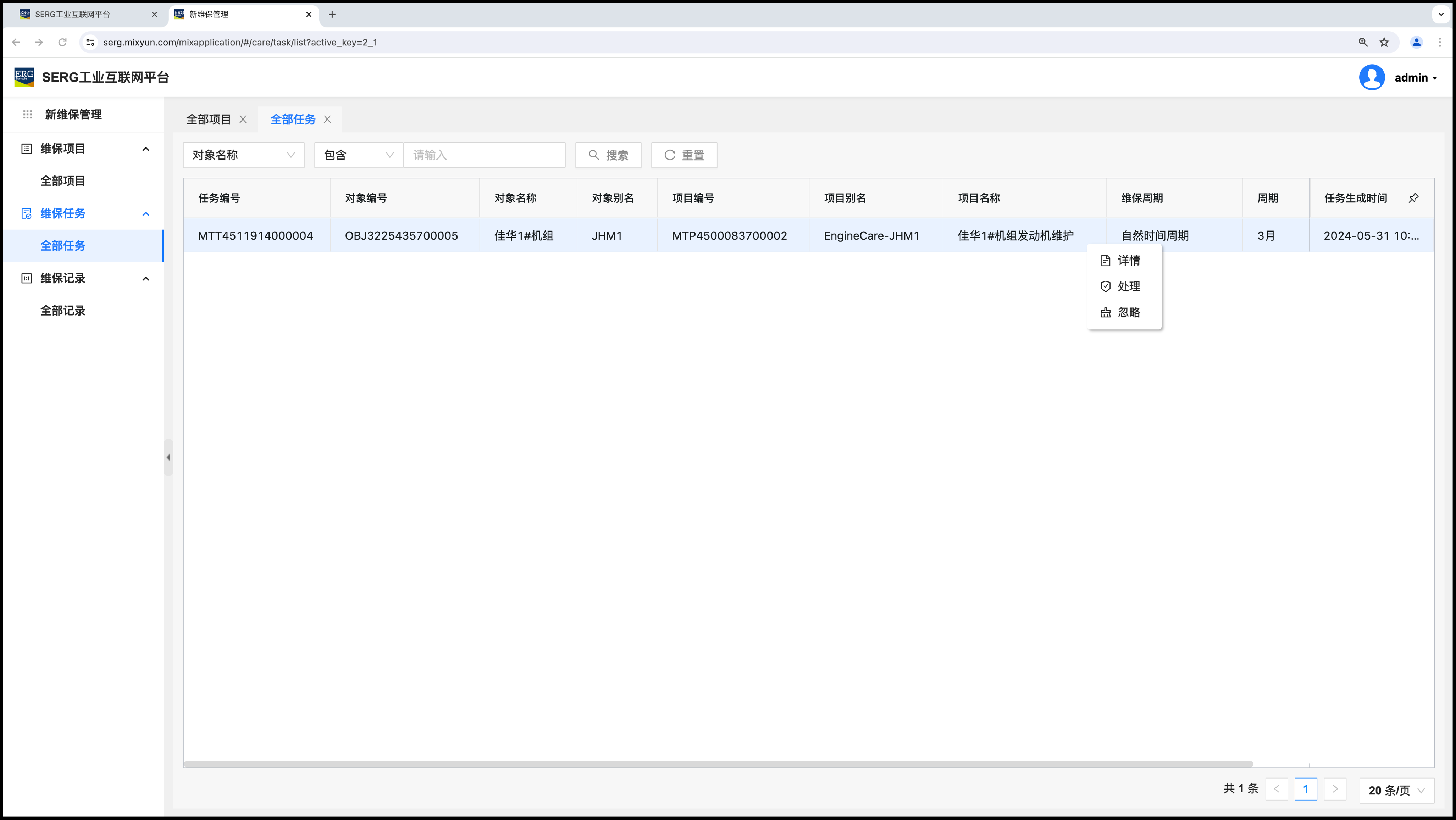
Task: Click the 请输入 search input field
Action: click(485, 155)
